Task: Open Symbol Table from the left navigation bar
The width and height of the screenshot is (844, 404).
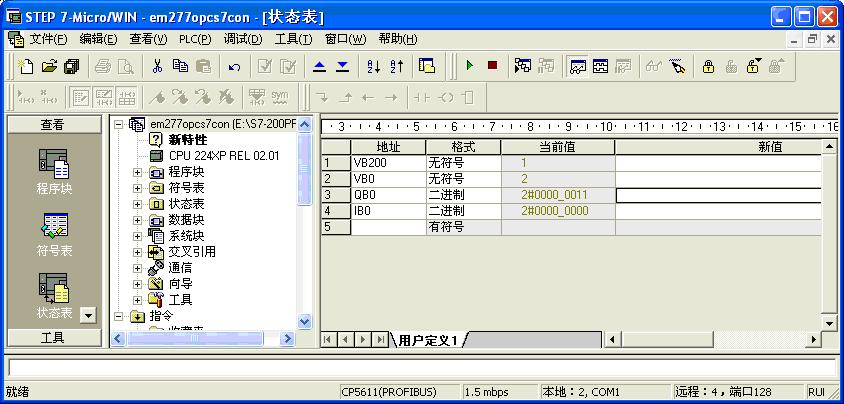Action: [54, 234]
